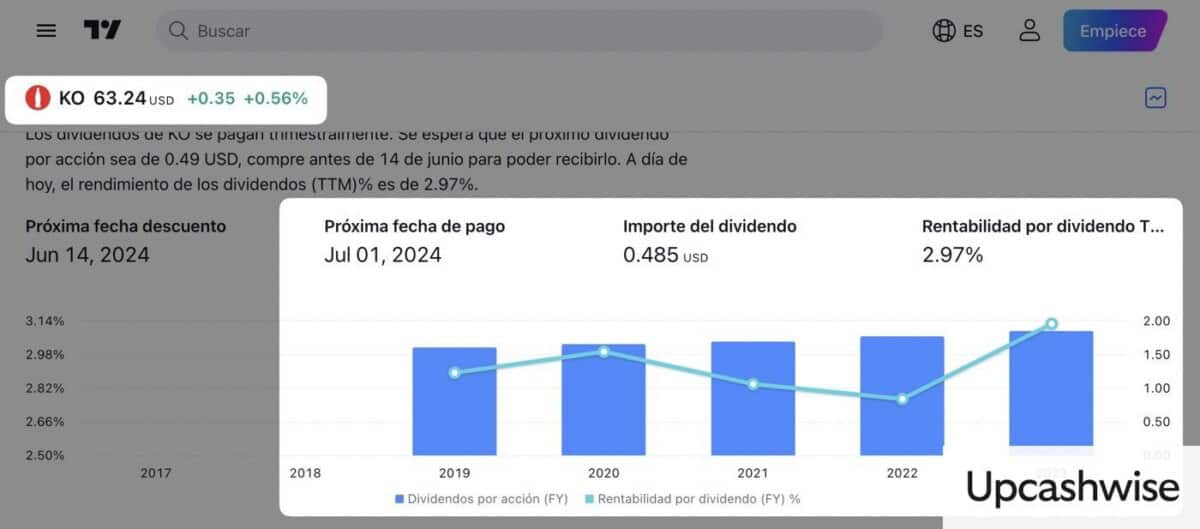Click the KO Coca-Cola logo icon
This screenshot has width=1200, height=529.
point(38,98)
